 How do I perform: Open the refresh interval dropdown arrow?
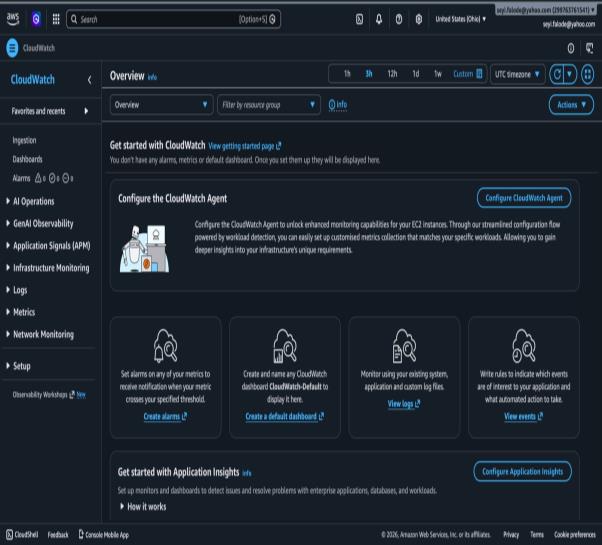tap(570, 74)
